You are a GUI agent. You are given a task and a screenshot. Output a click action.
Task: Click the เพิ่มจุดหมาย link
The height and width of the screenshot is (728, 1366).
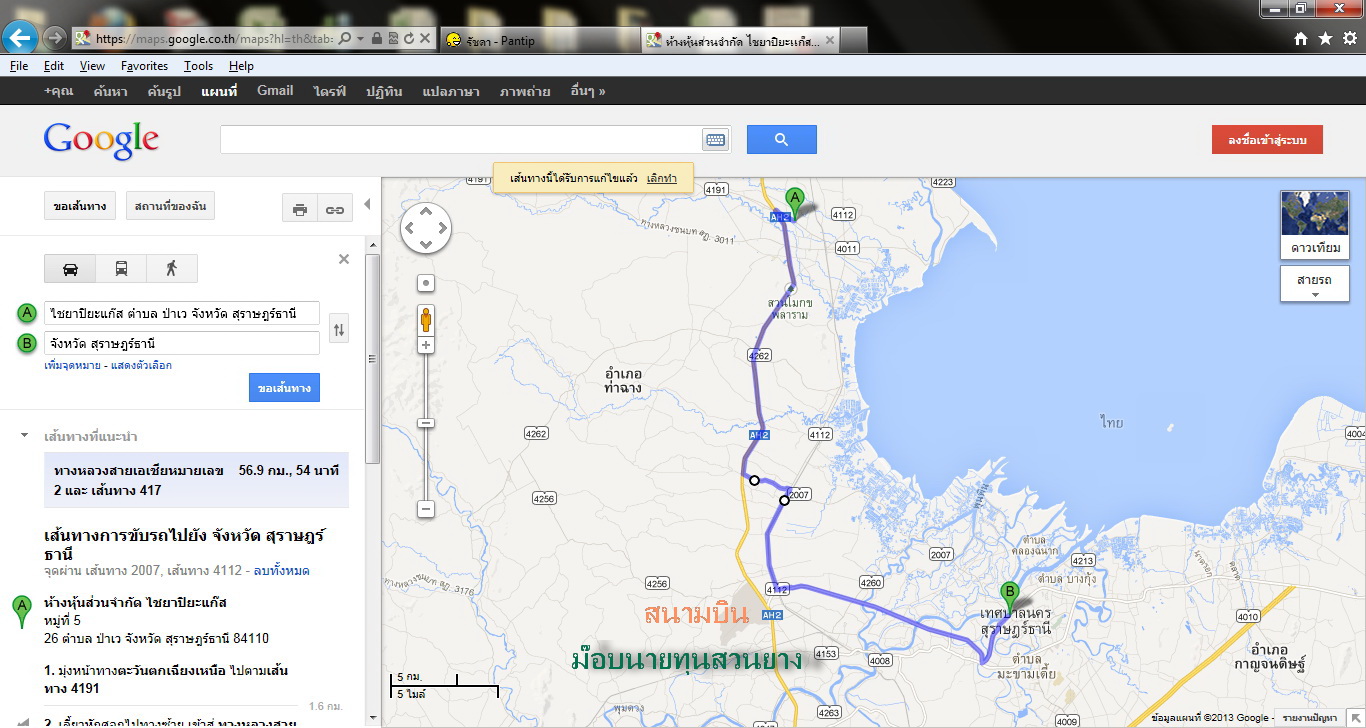[x=73, y=365]
